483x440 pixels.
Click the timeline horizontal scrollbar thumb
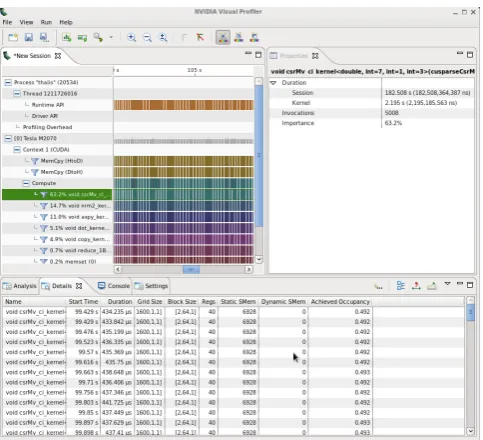[191, 269]
